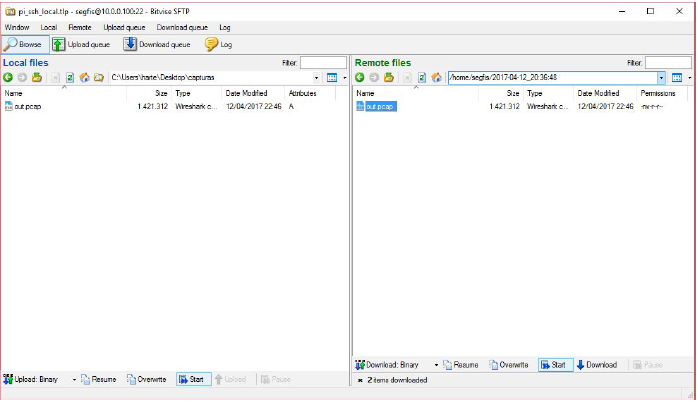
Task: Go up one folder in Local files
Action: (x=37, y=77)
